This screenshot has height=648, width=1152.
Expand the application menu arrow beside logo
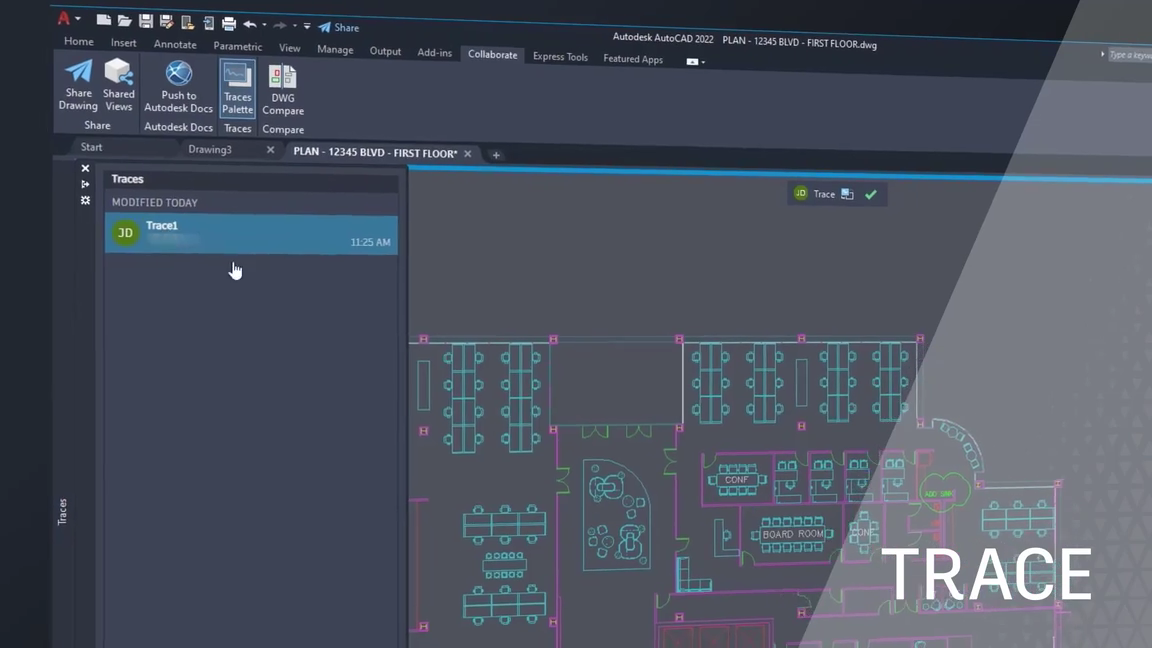77,19
